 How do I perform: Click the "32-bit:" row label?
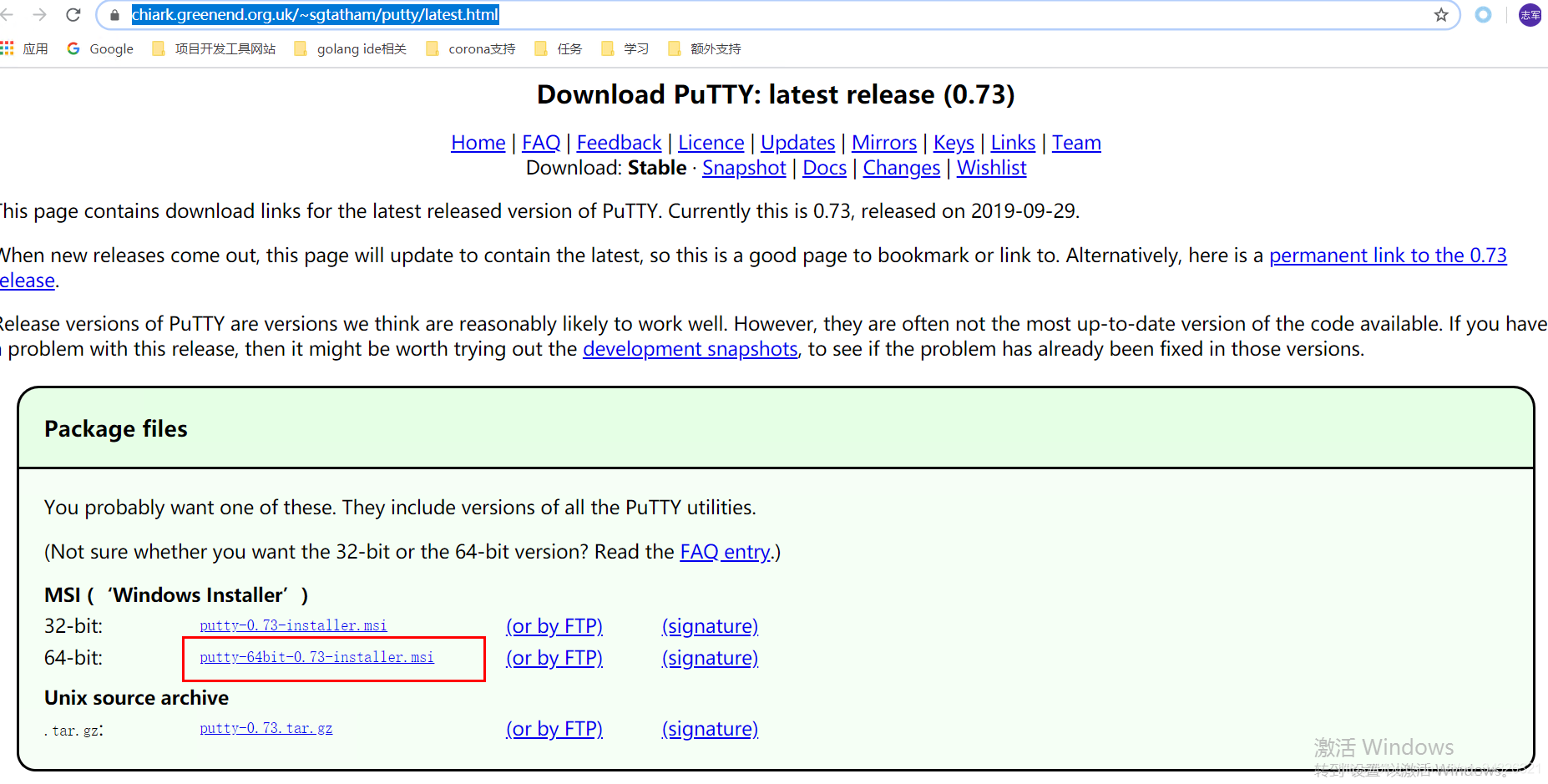point(73,626)
